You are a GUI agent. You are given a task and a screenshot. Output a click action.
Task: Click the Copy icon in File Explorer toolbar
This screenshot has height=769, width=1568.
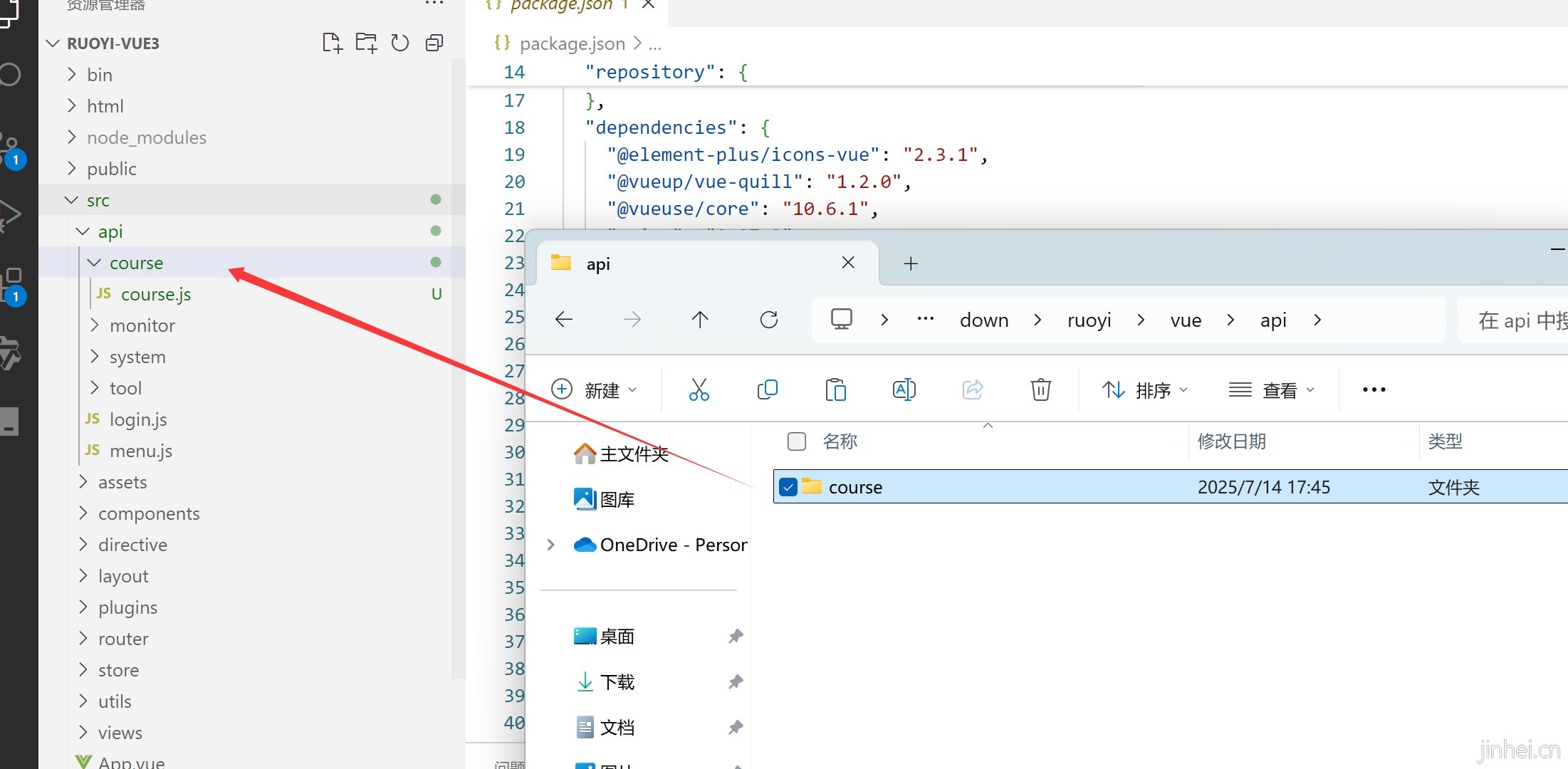click(768, 389)
